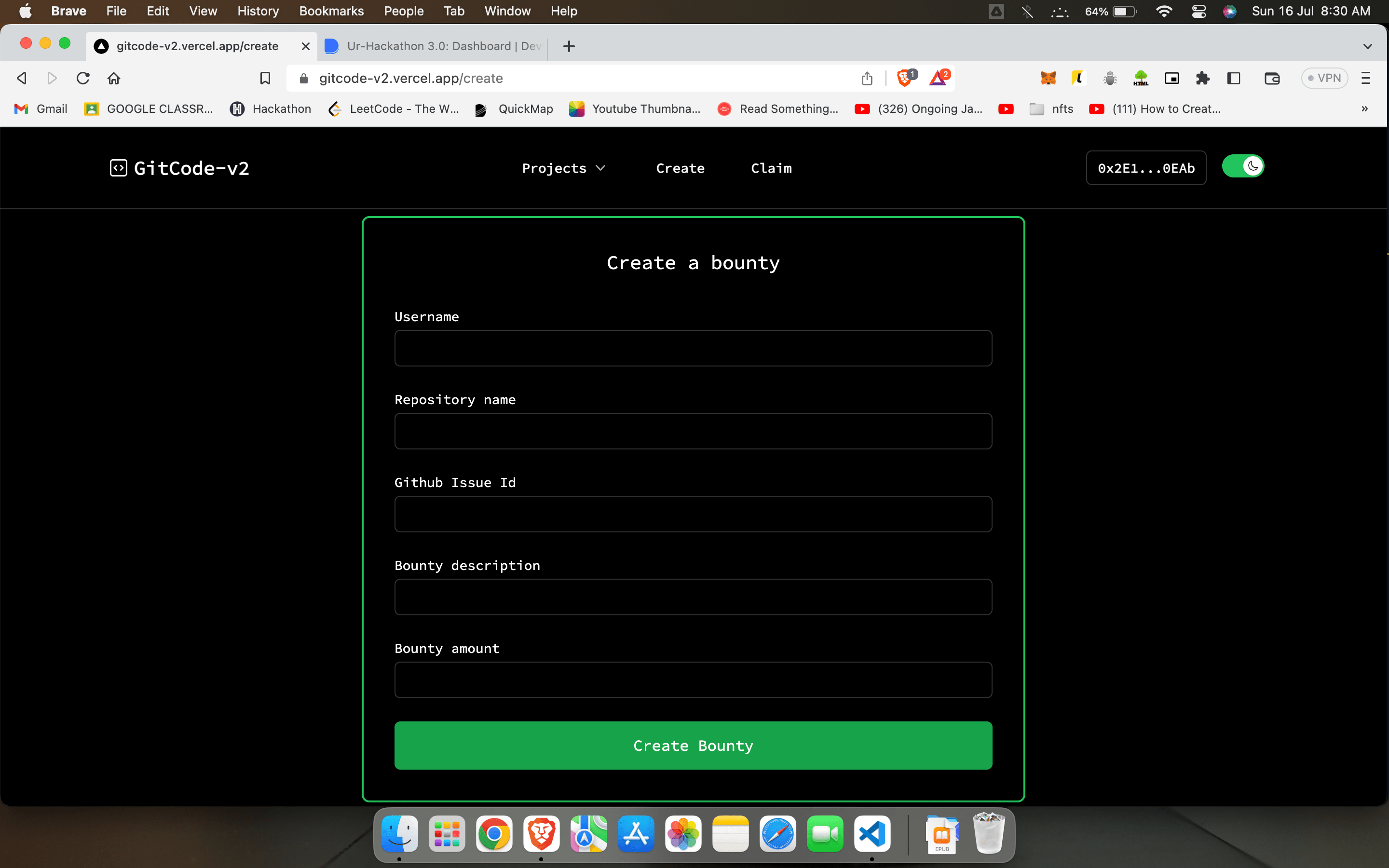Image resolution: width=1389 pixels, height=868 pixels.
Task: Open the tab search chevron
Action: (x=1367, y=46)
